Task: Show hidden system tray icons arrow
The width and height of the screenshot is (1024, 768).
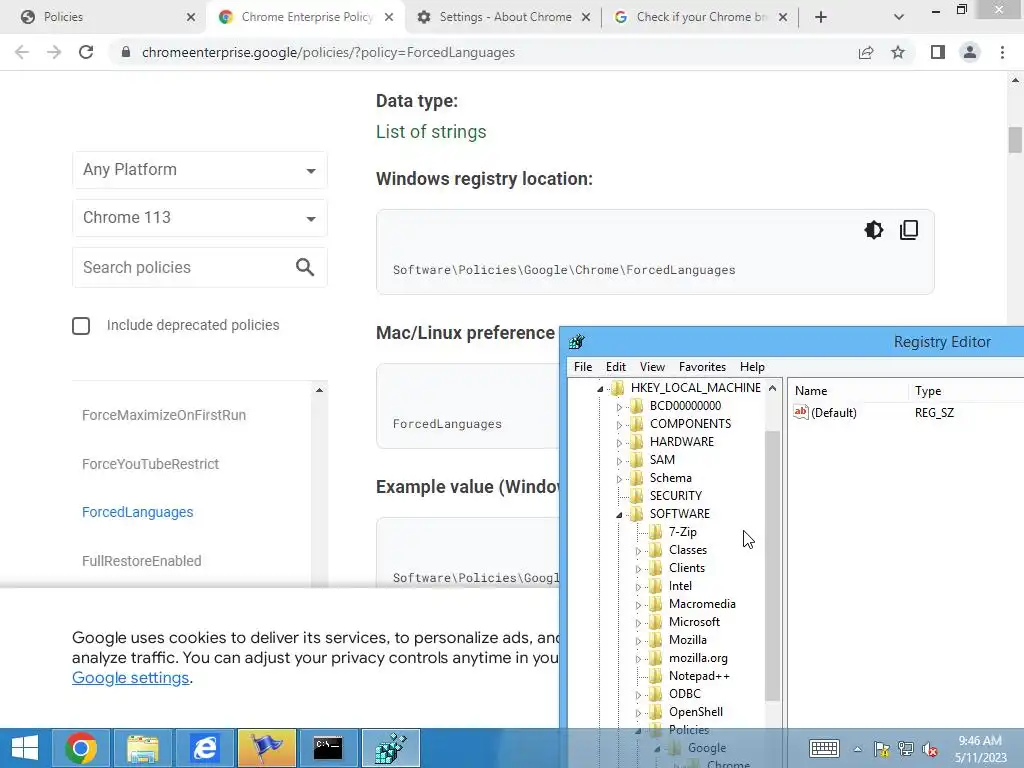Action: 857,749
